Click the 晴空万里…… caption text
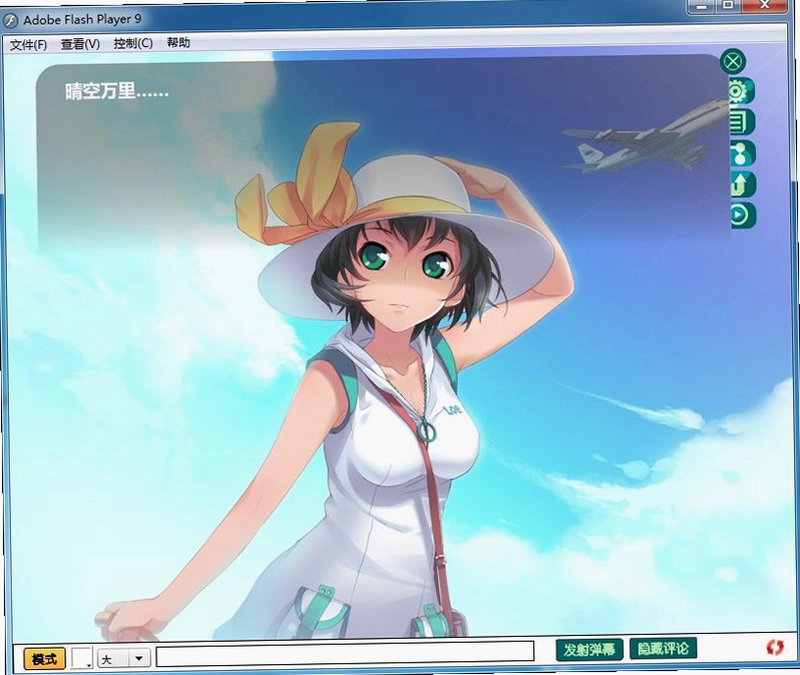Image resolution: width=800 pixels, height=675 pixels. pos(117,91)
